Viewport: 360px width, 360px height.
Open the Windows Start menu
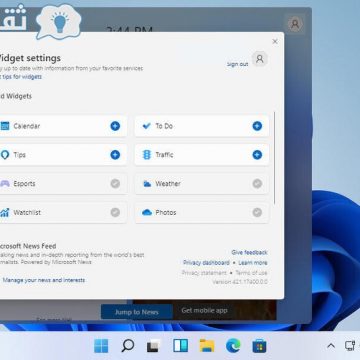point(101,346)
